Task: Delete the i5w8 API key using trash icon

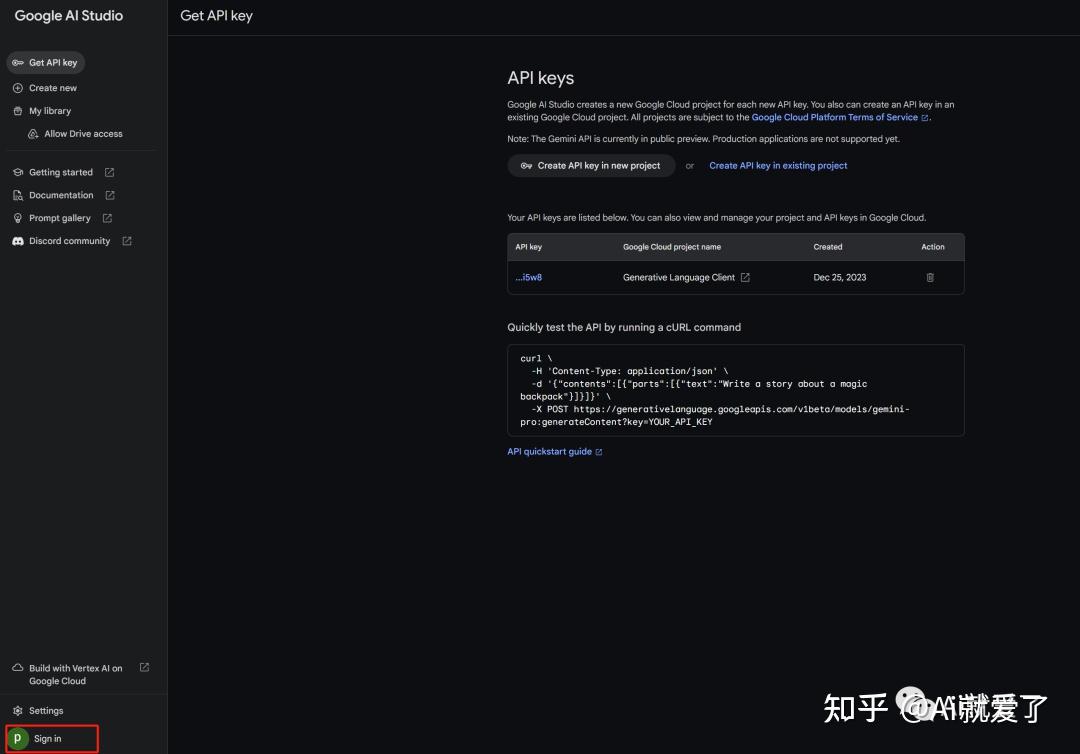Action: [930, 277]
